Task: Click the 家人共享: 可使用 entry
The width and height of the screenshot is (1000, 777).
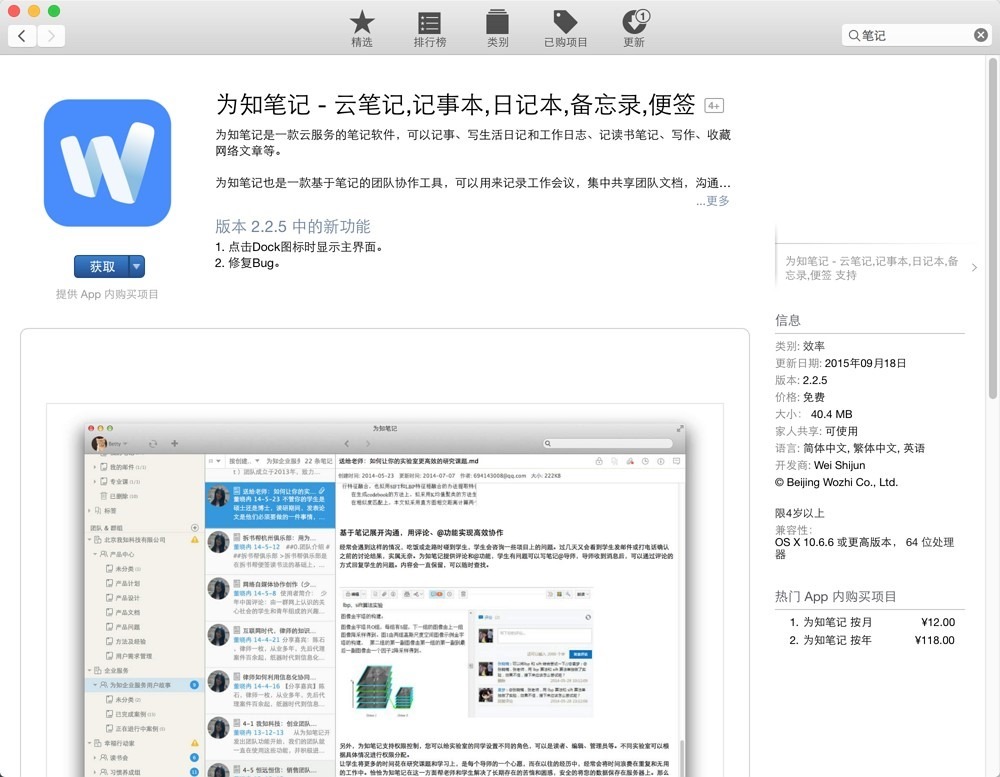Action: point(816,431)
